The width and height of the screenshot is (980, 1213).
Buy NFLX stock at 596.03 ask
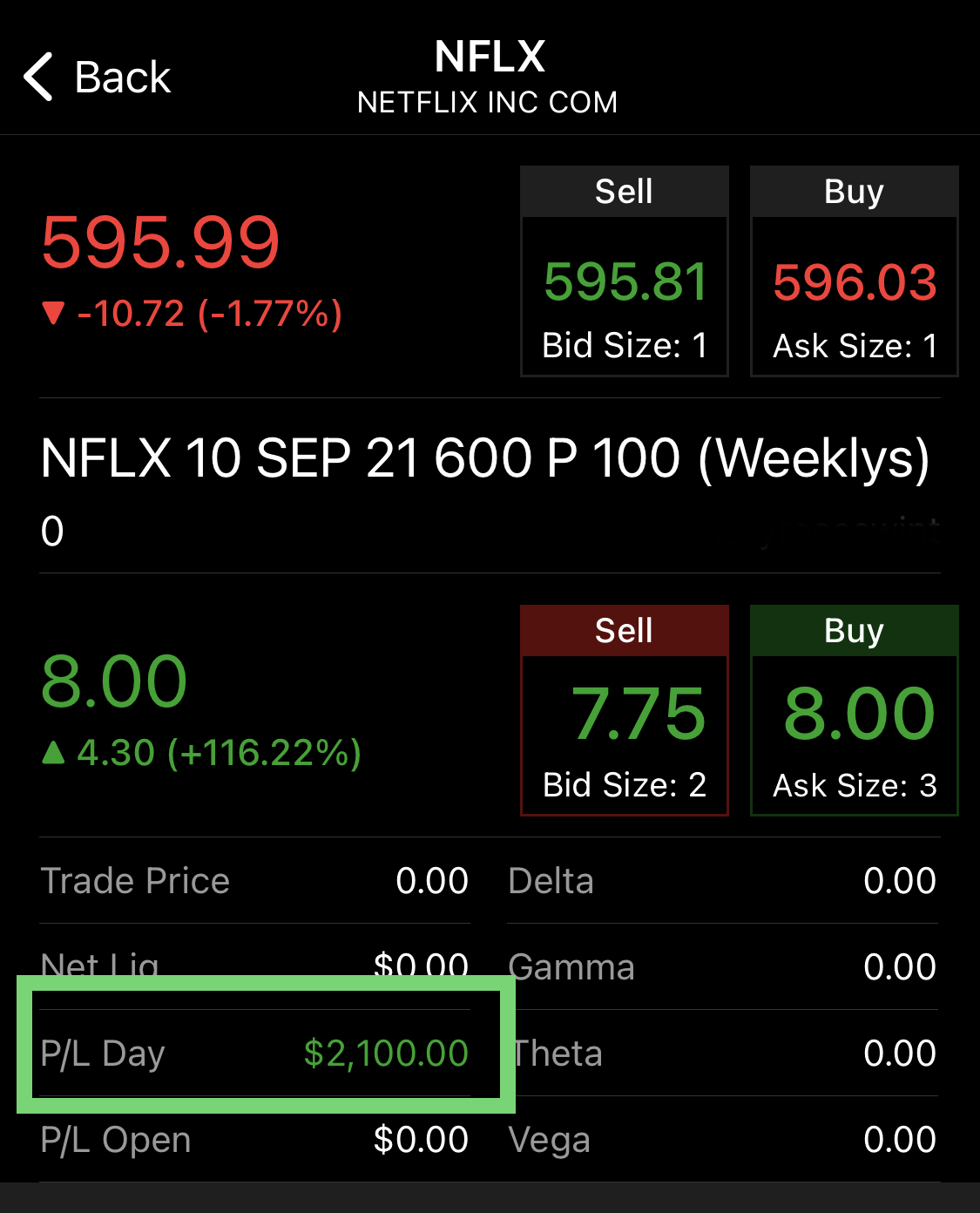point(855,271)
